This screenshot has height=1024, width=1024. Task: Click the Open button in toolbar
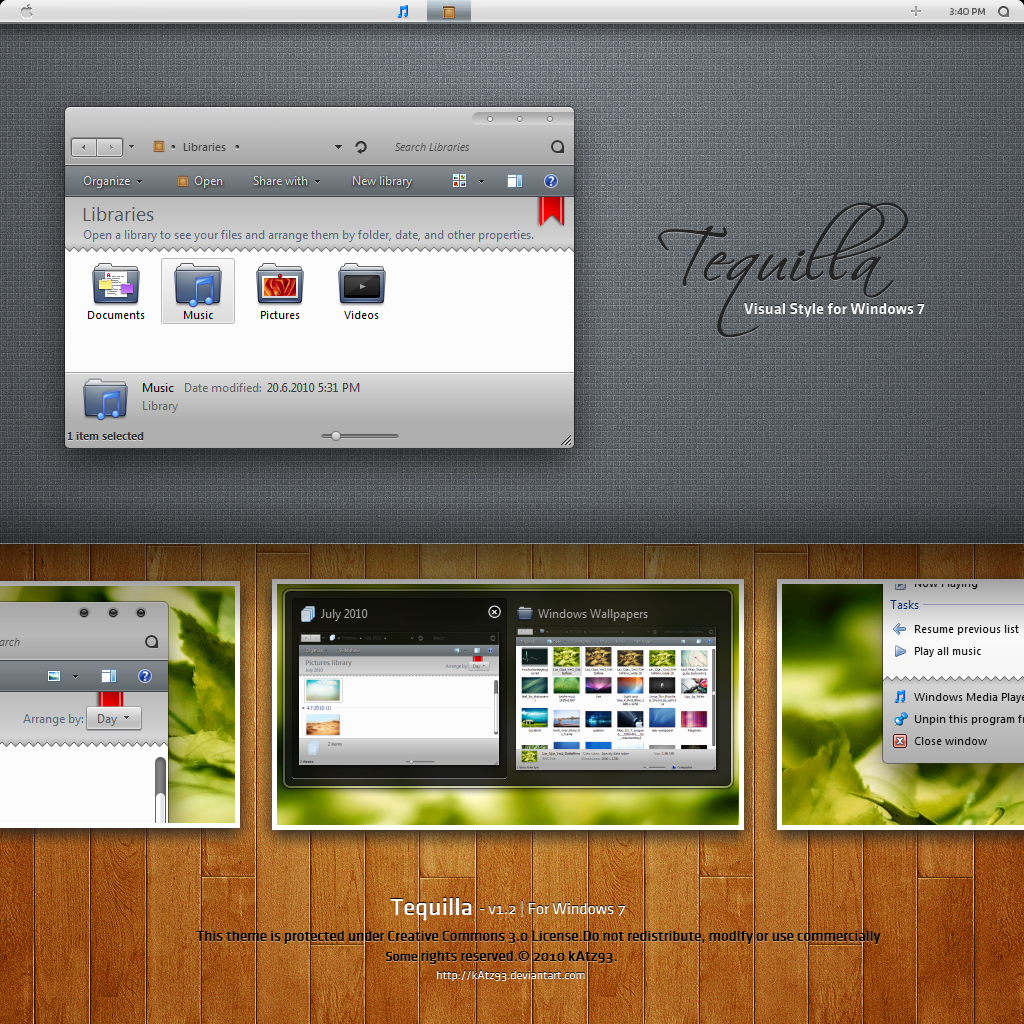pos(200,181)
